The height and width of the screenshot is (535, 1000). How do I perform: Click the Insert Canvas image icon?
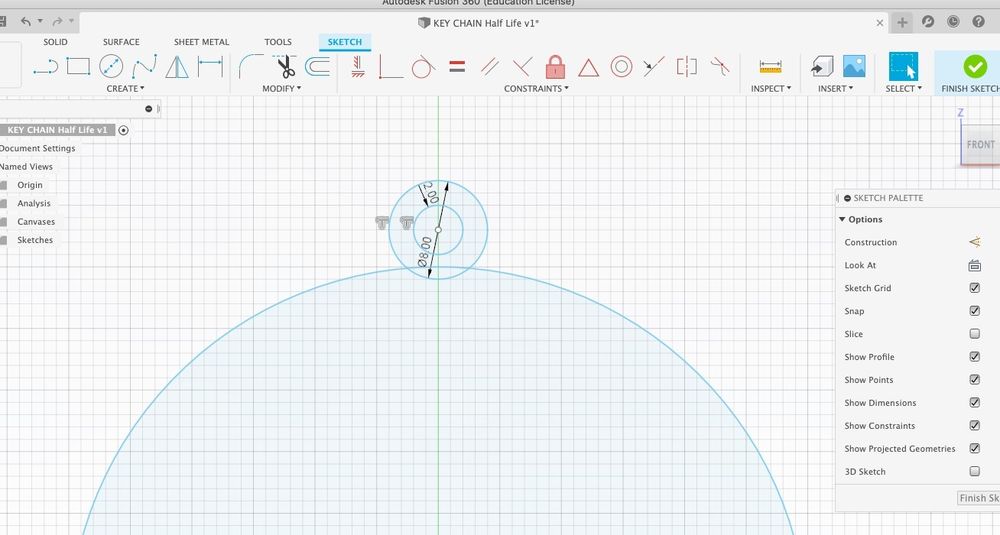854,66
